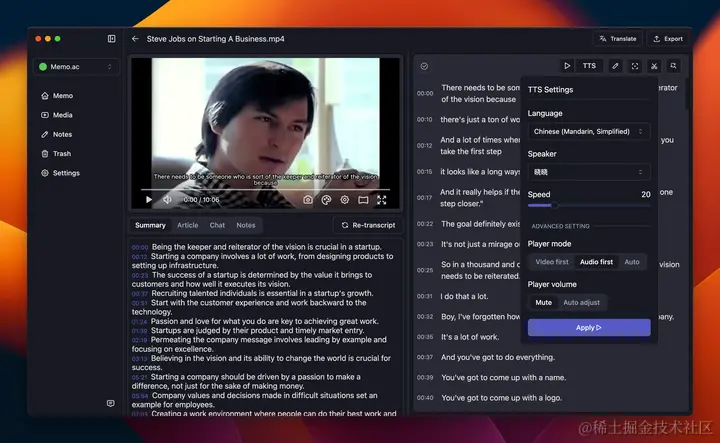The width and height of the screenshot is (720, 443).
Task: Select Video first player mode
Action: 552,262
